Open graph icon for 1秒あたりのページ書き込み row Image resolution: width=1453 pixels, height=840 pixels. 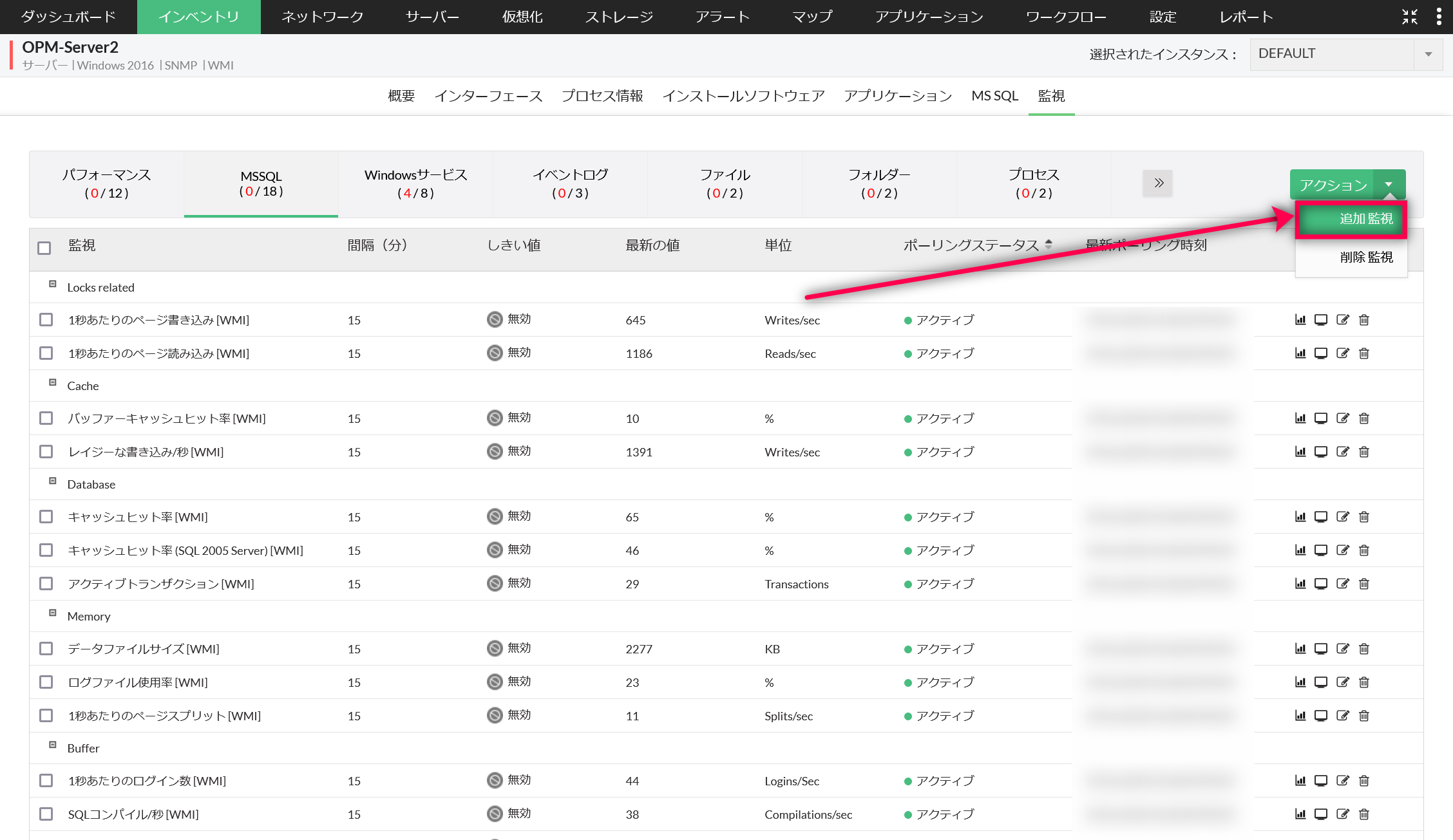(1300, 320)
